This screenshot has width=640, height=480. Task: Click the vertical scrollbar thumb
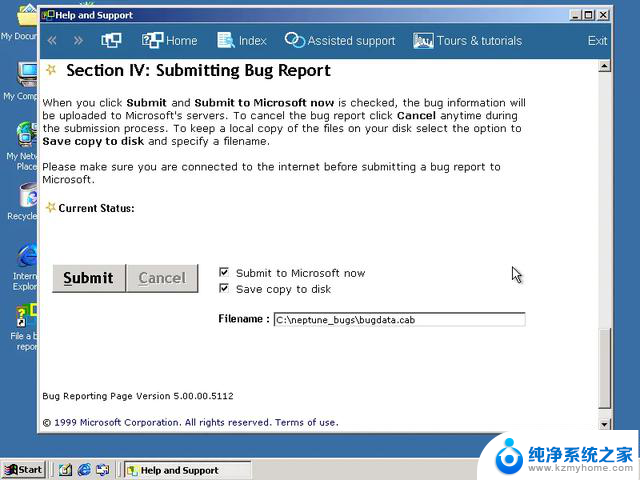(604, 367)
